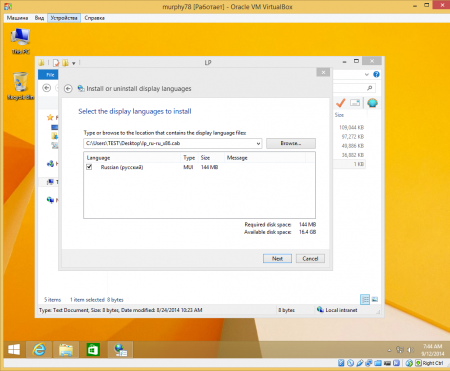Show hidden tray icons arrow
The height and width of the screenshot is (371, 450).
389,350
